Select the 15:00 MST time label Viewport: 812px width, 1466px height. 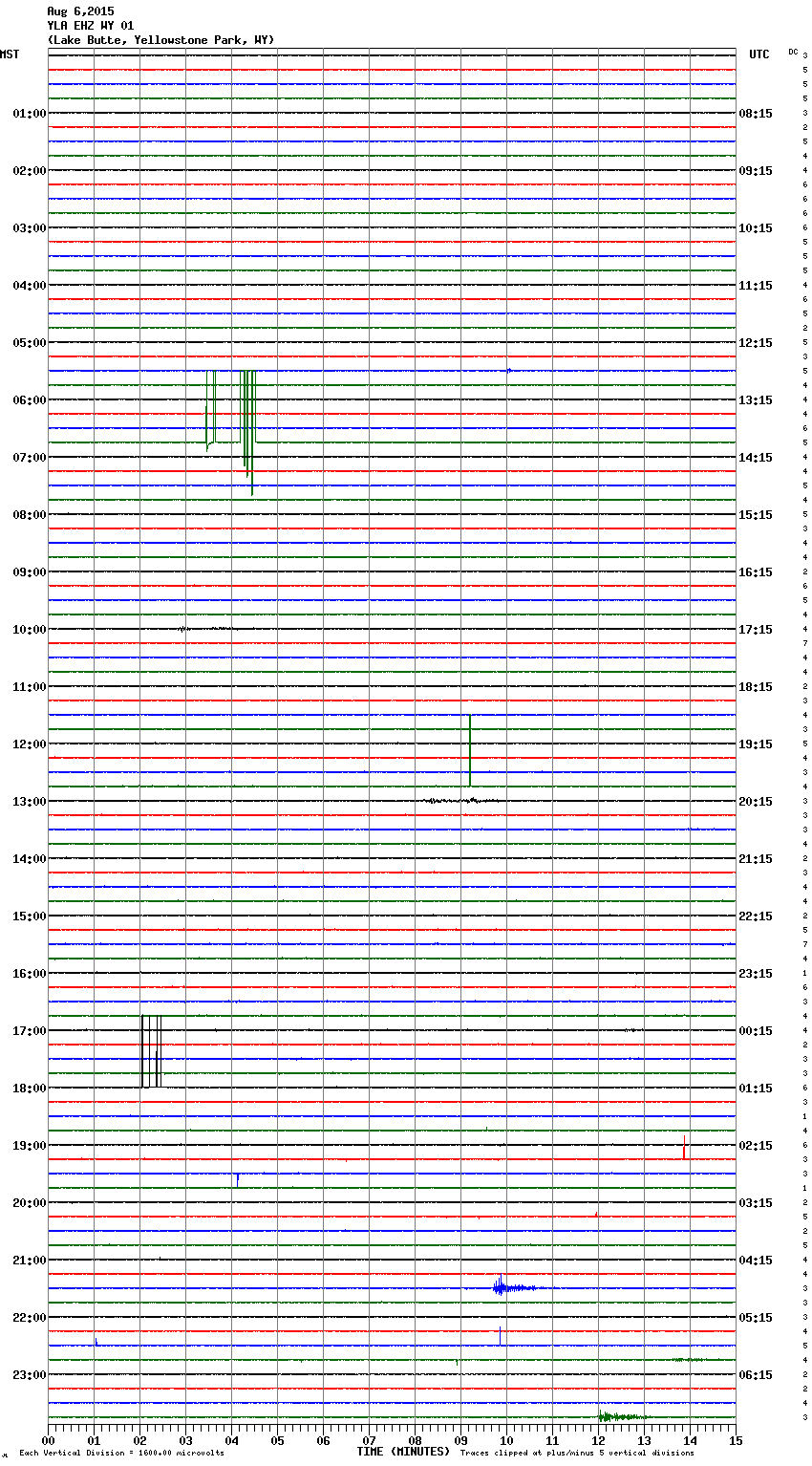point(30,916)
